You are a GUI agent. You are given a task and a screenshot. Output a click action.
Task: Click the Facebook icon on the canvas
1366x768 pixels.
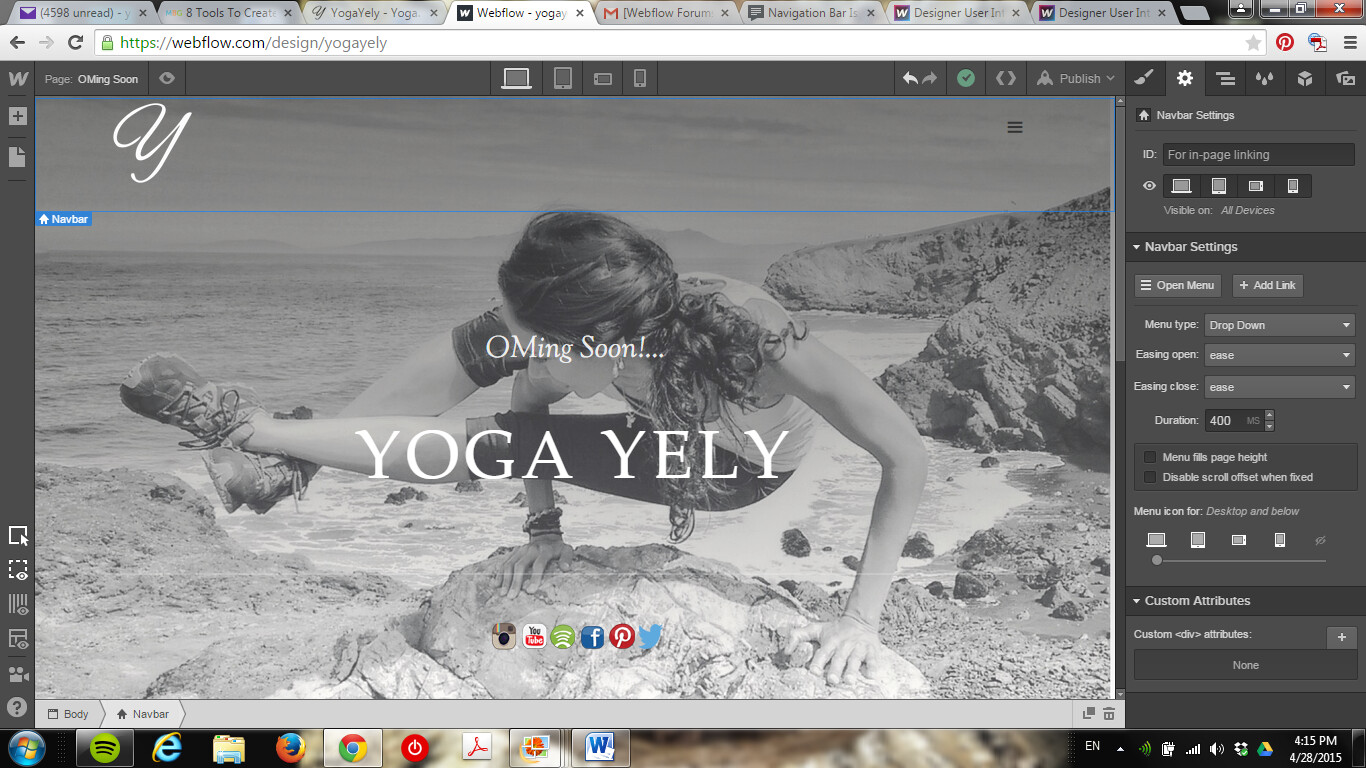point(592,636)
